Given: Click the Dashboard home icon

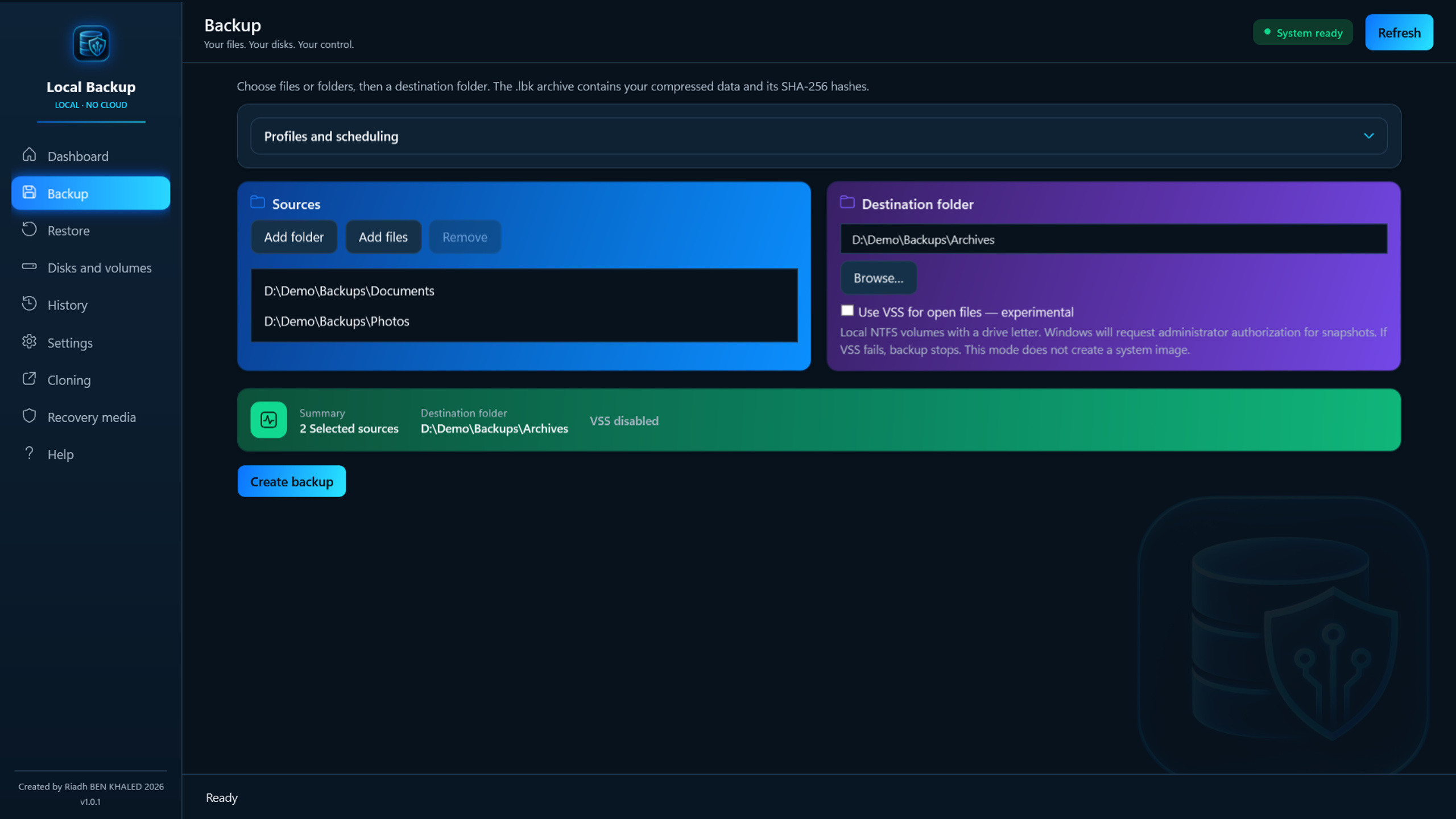Looking at the screenshot, I should point(29,155).
